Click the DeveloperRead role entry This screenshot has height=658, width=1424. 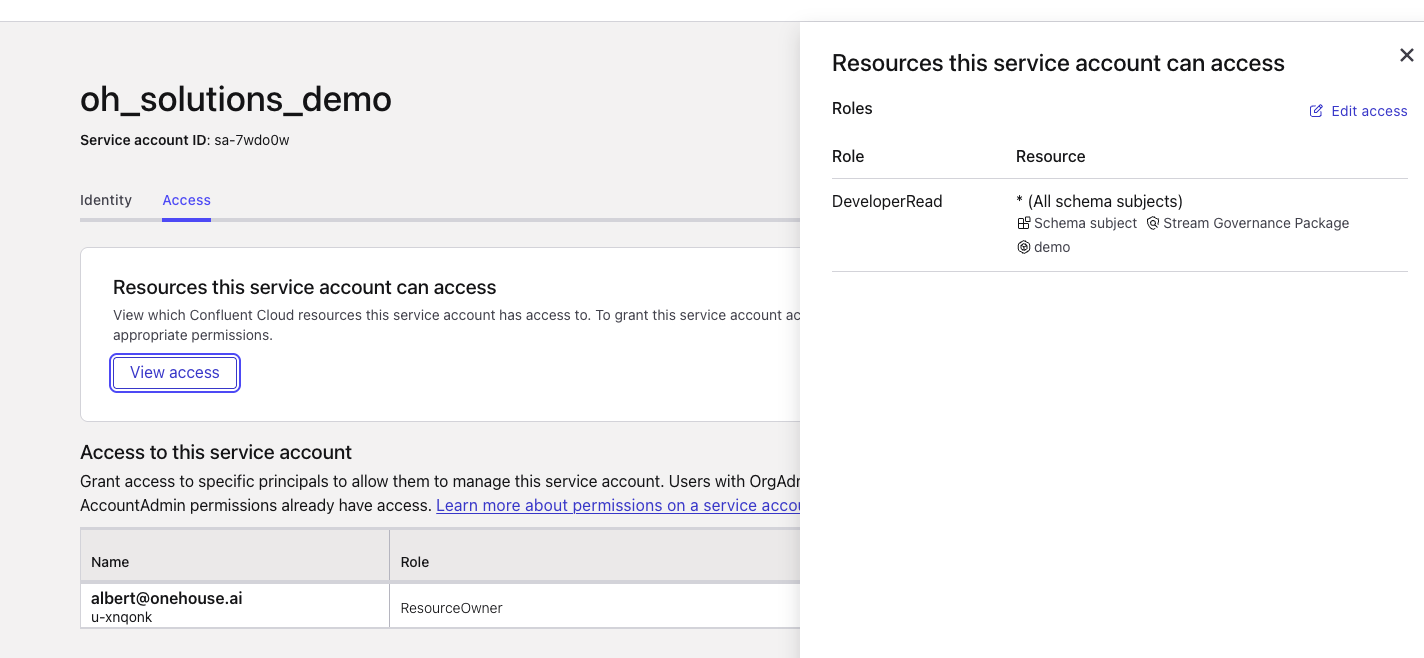(887, 201)
